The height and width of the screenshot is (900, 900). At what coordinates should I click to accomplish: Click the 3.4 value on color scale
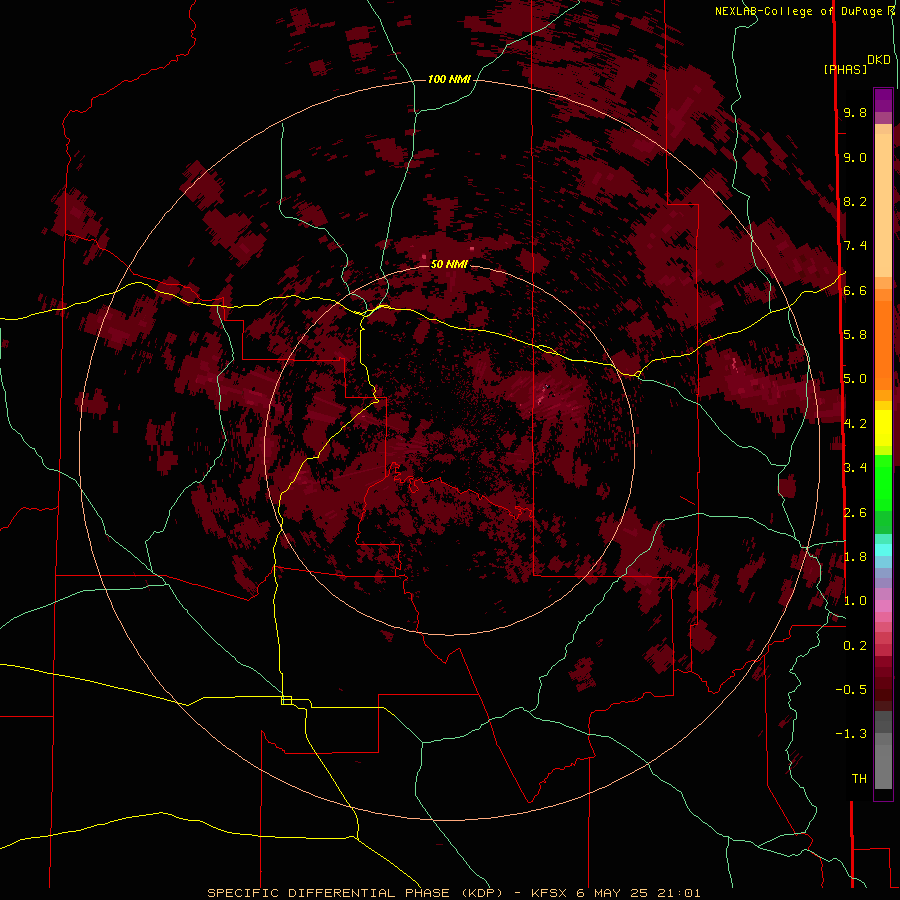pos(855,468)
